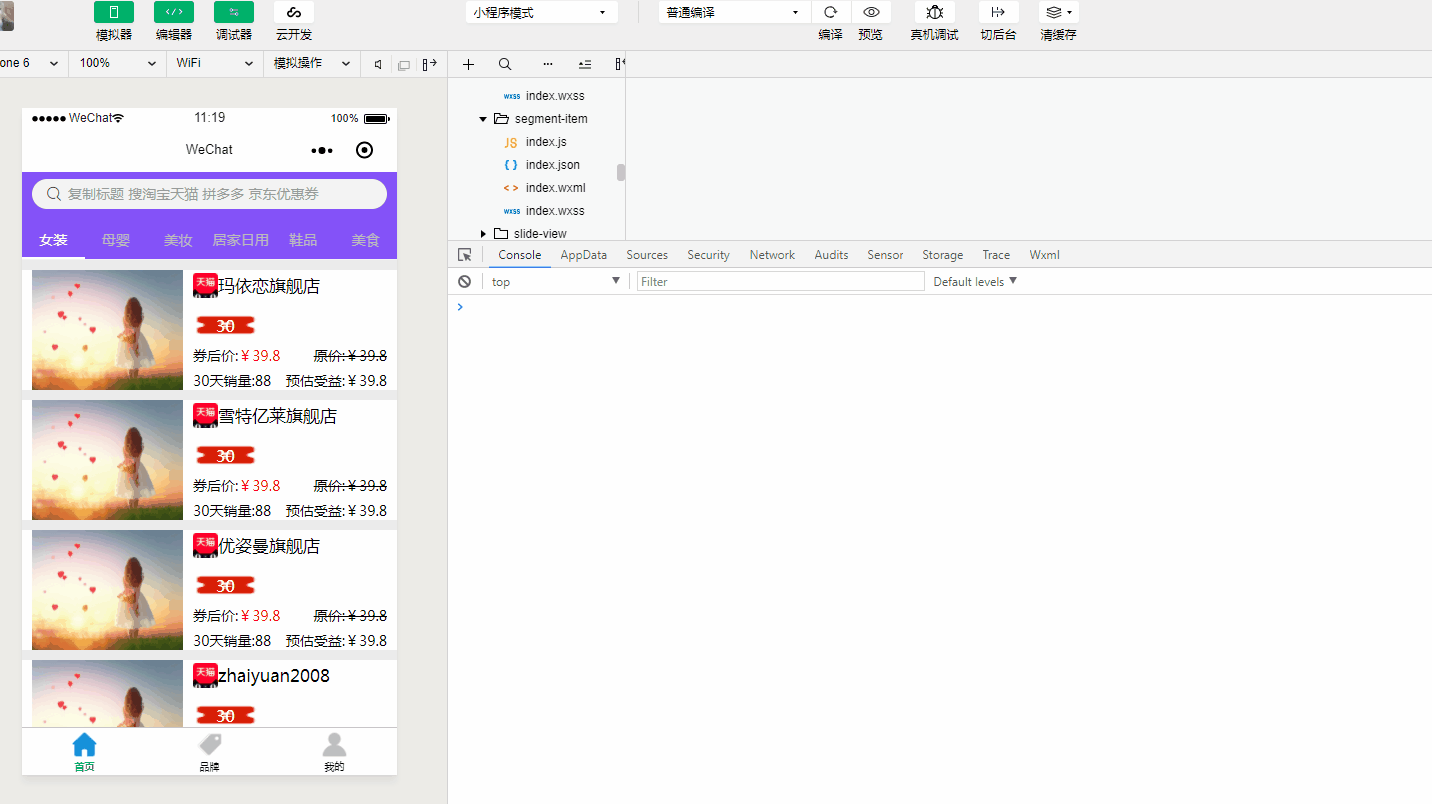This screenshot has height=804, width=1432.
Task: Collapse the segment-item folder in file tree
Action: pos(482,118)
